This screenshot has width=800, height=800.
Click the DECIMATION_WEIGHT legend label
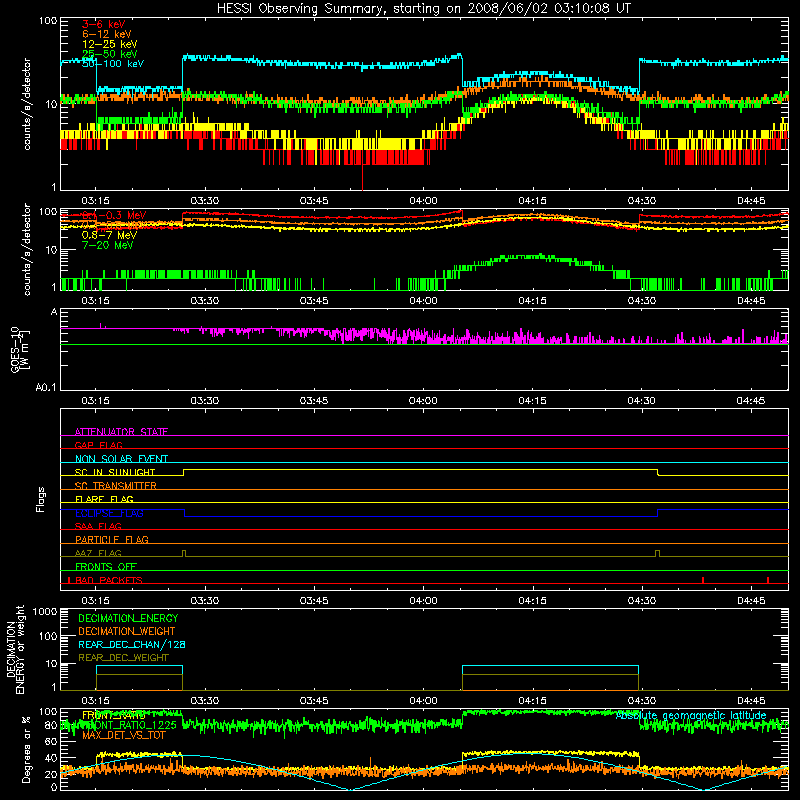point(127,632)
